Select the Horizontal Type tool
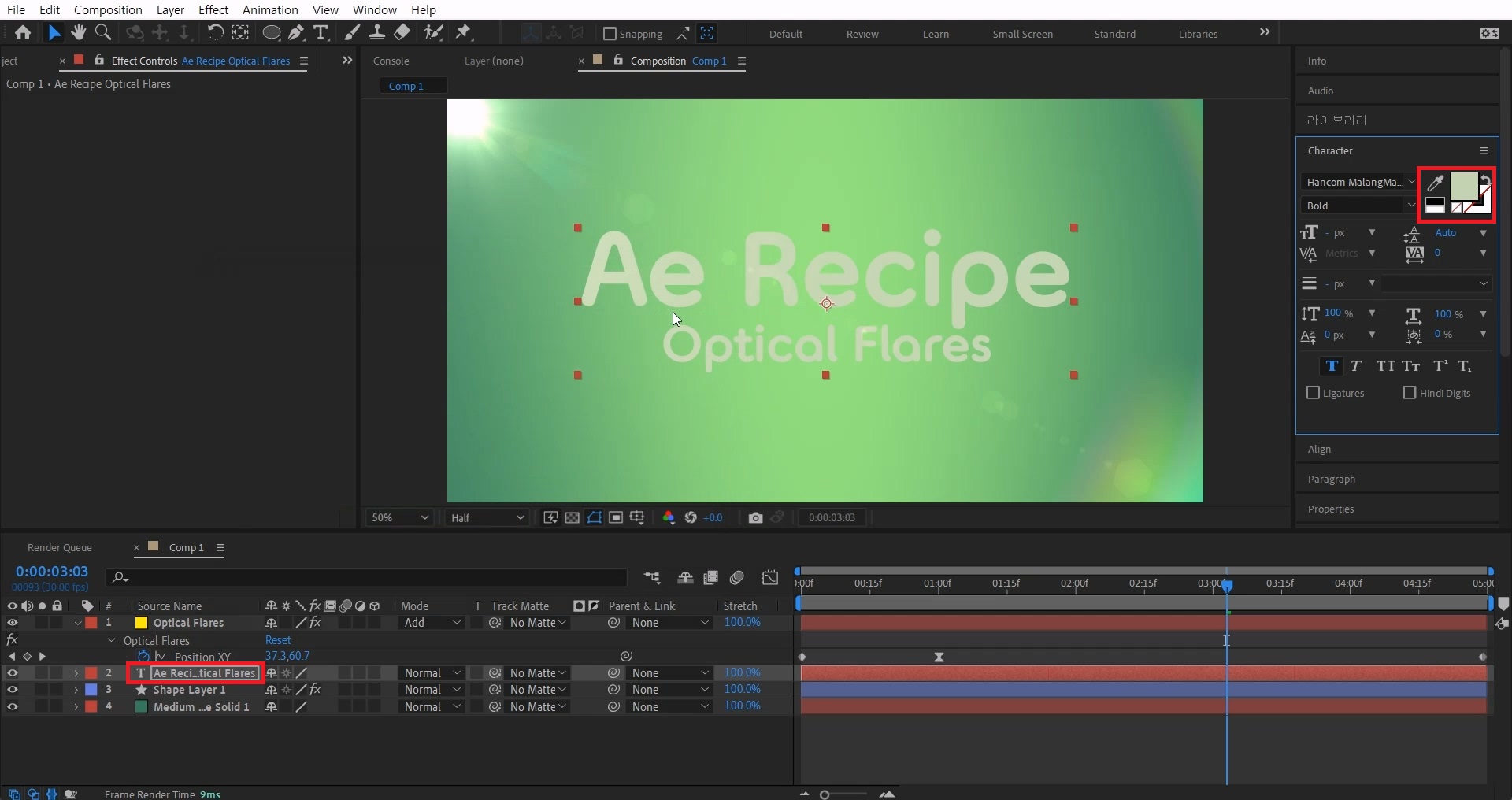Viewport: 1512px width, 800px height. tap(321, 32)
